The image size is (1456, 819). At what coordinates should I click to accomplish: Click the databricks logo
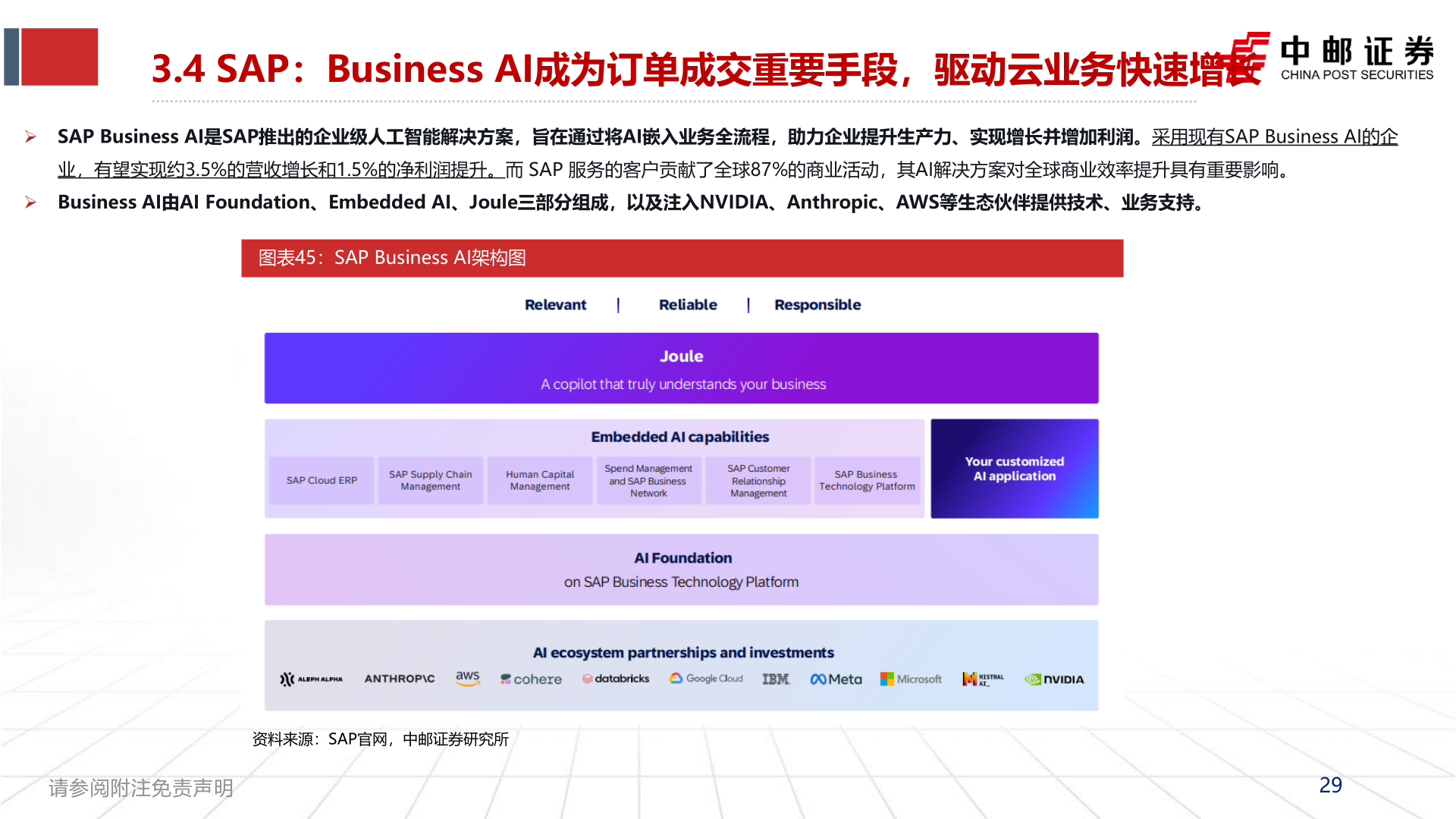[x=616, y=679]
